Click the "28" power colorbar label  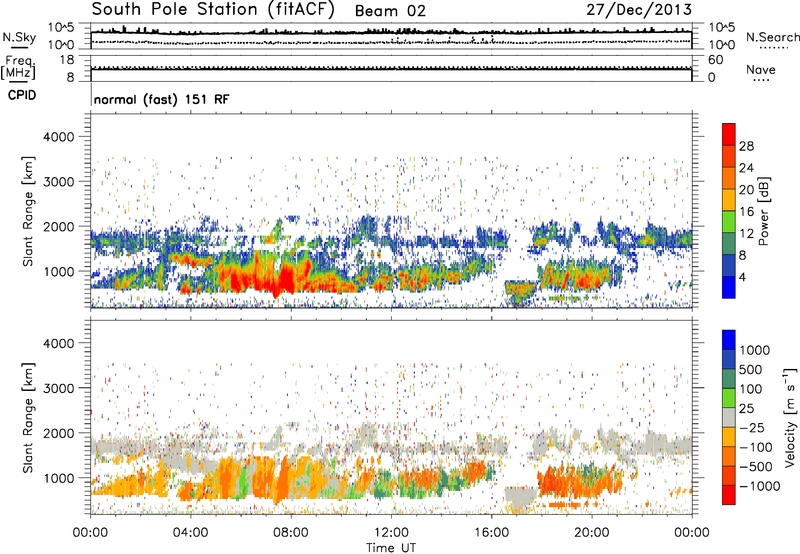tap(746, 146)
